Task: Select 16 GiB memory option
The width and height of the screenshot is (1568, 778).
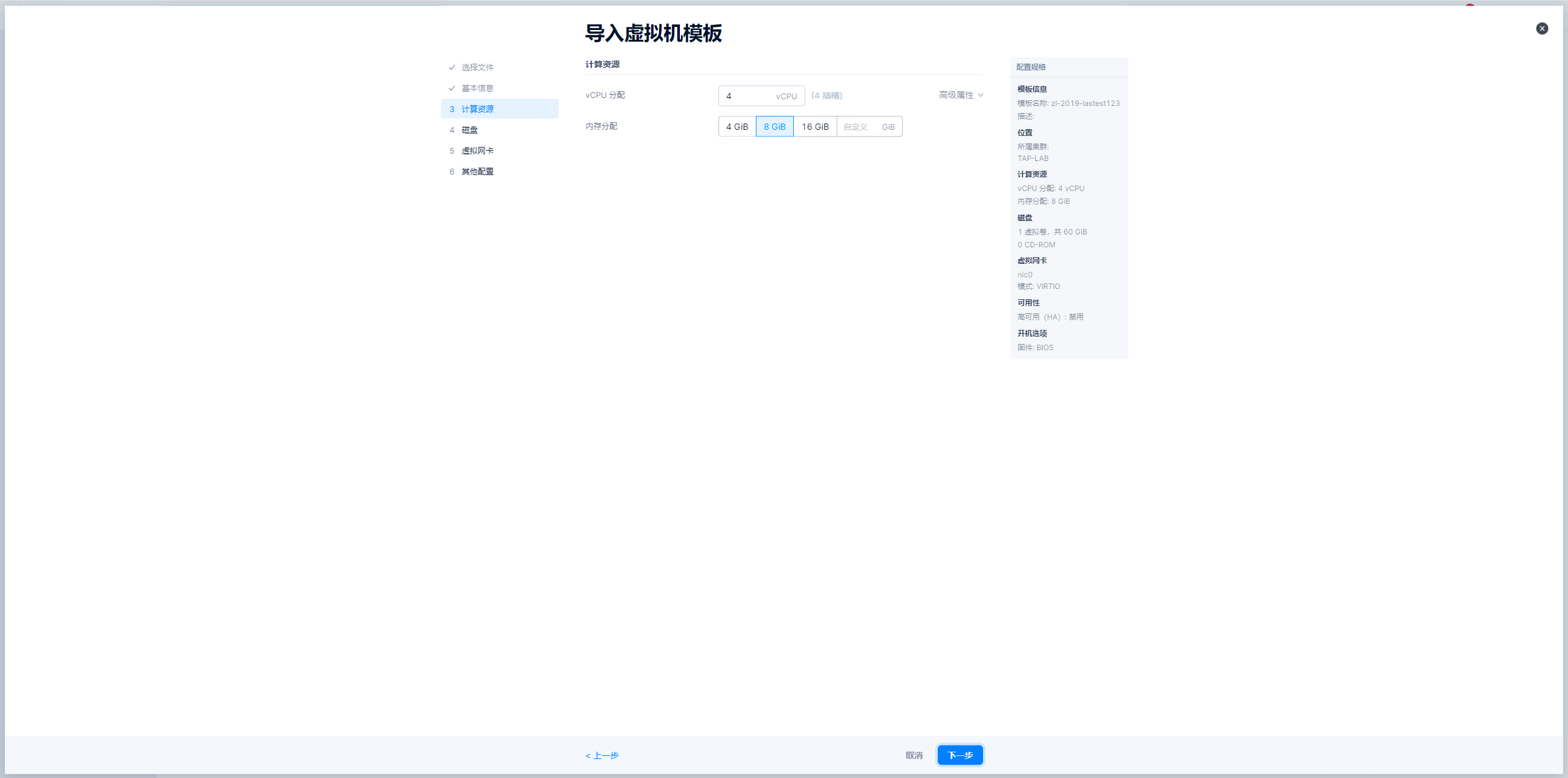Action: pyautogui.click(x=815, y=127)
